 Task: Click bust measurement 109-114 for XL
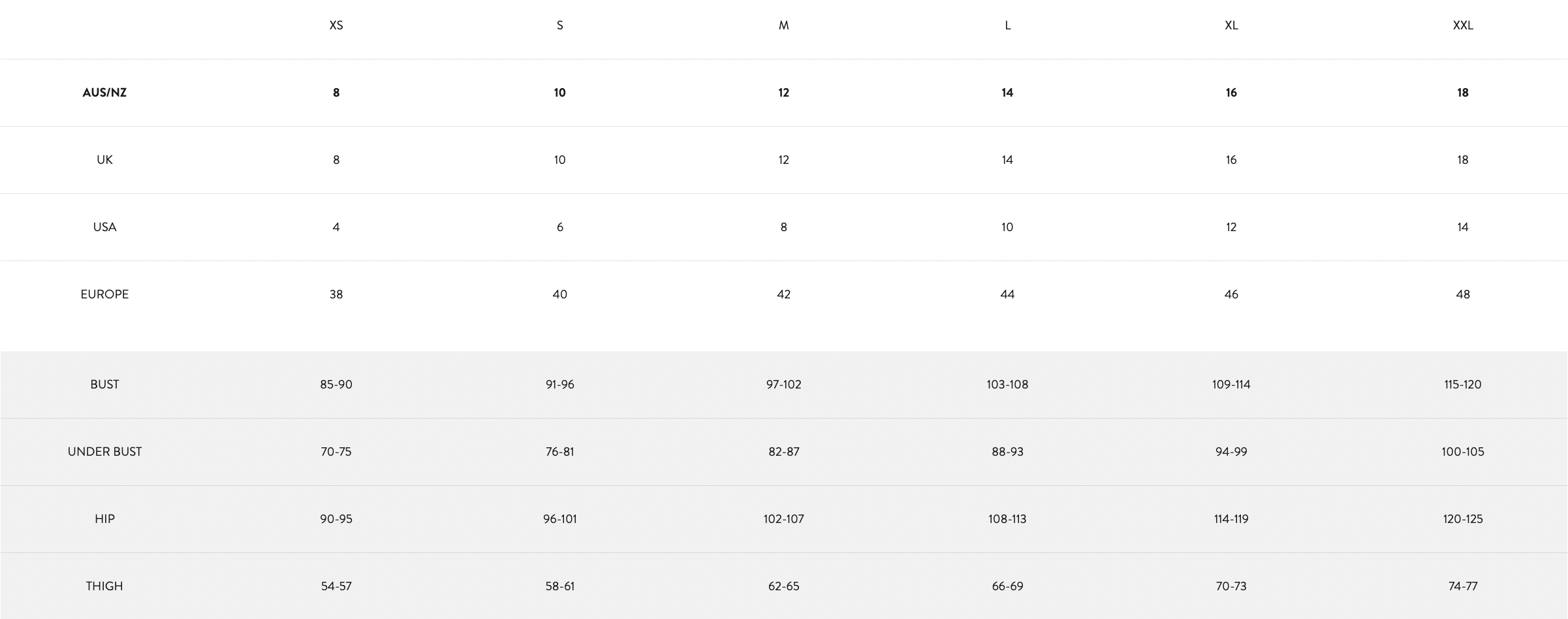(1231, 385)
